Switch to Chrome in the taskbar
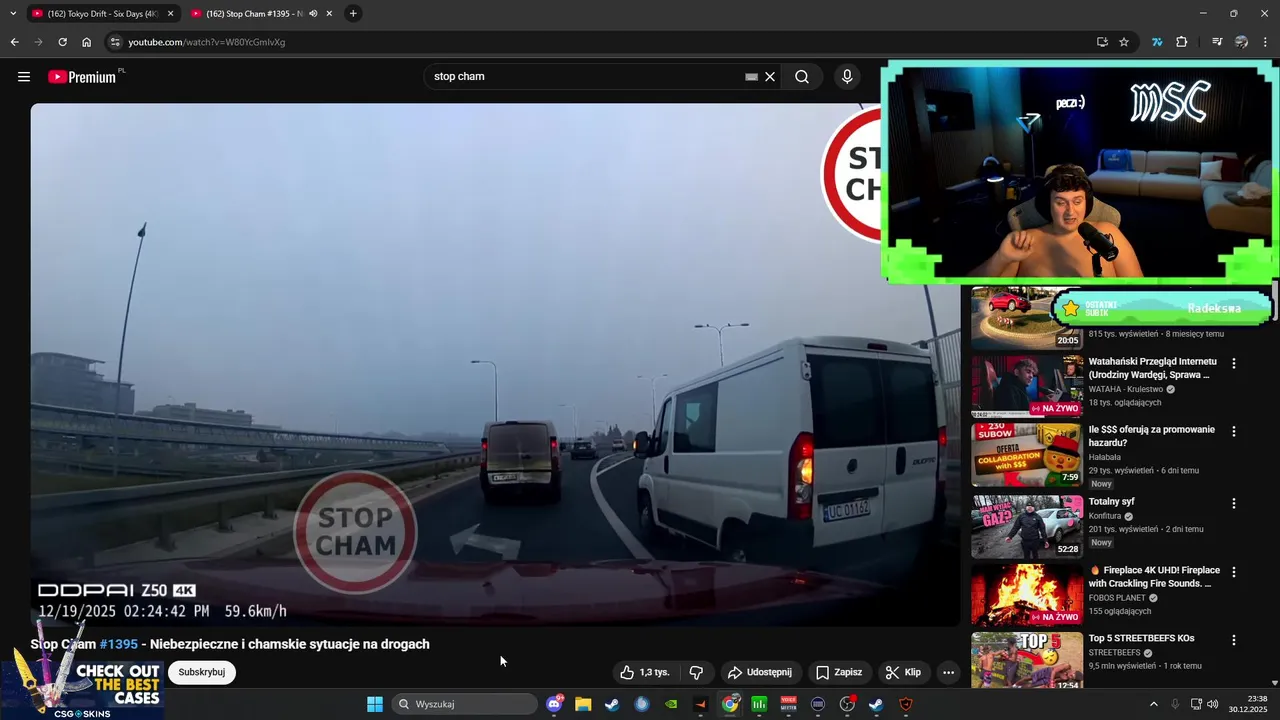The image size is (1280, 720). coord(730,704)
